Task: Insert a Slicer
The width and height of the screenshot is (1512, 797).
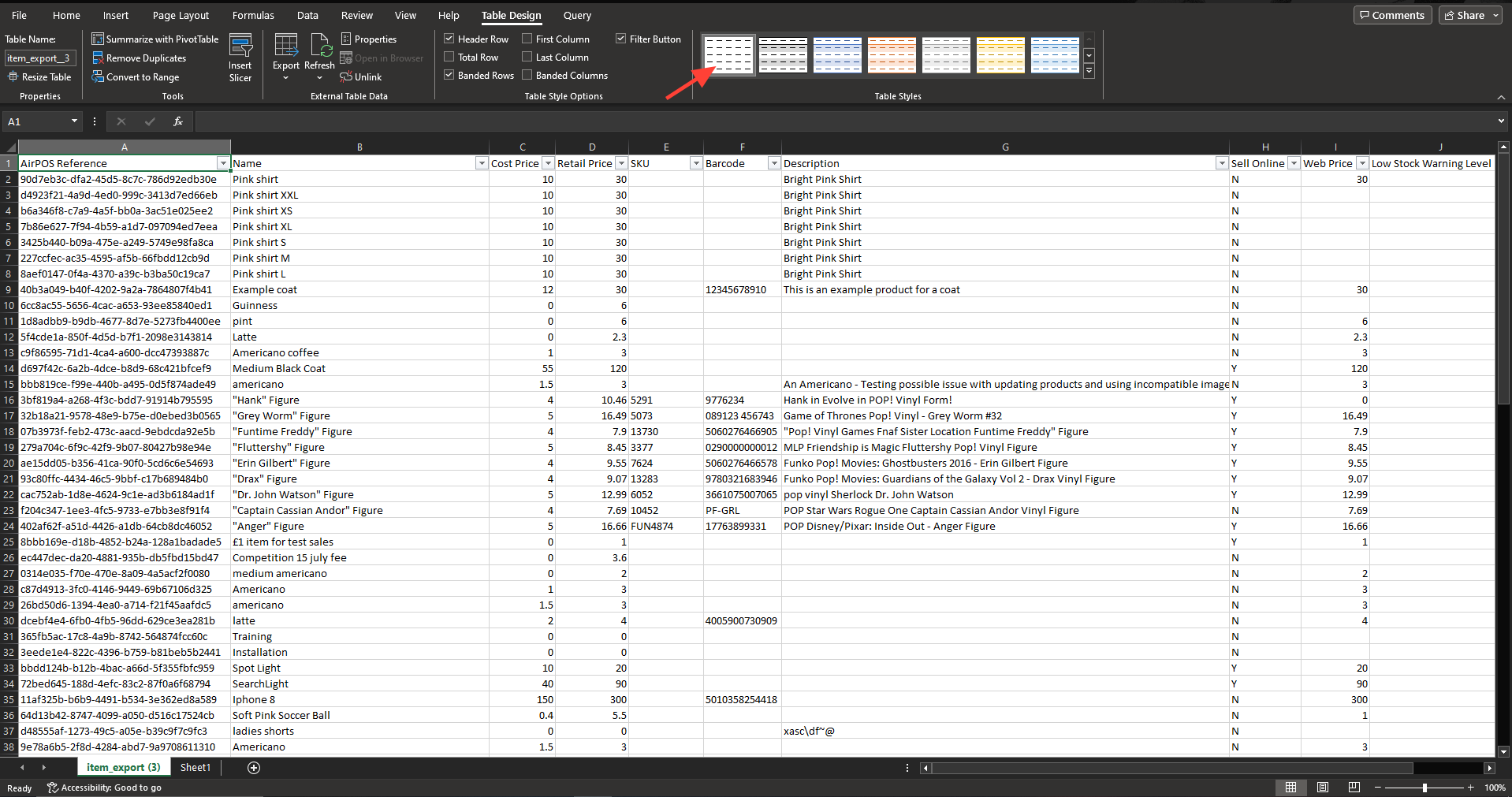Action: click(x=240, y=58)
